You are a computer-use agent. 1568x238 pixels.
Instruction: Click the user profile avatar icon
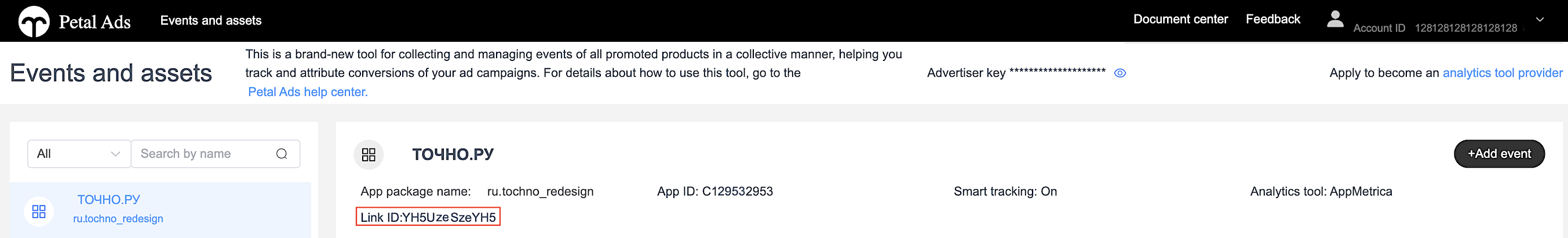[1335, 20]
